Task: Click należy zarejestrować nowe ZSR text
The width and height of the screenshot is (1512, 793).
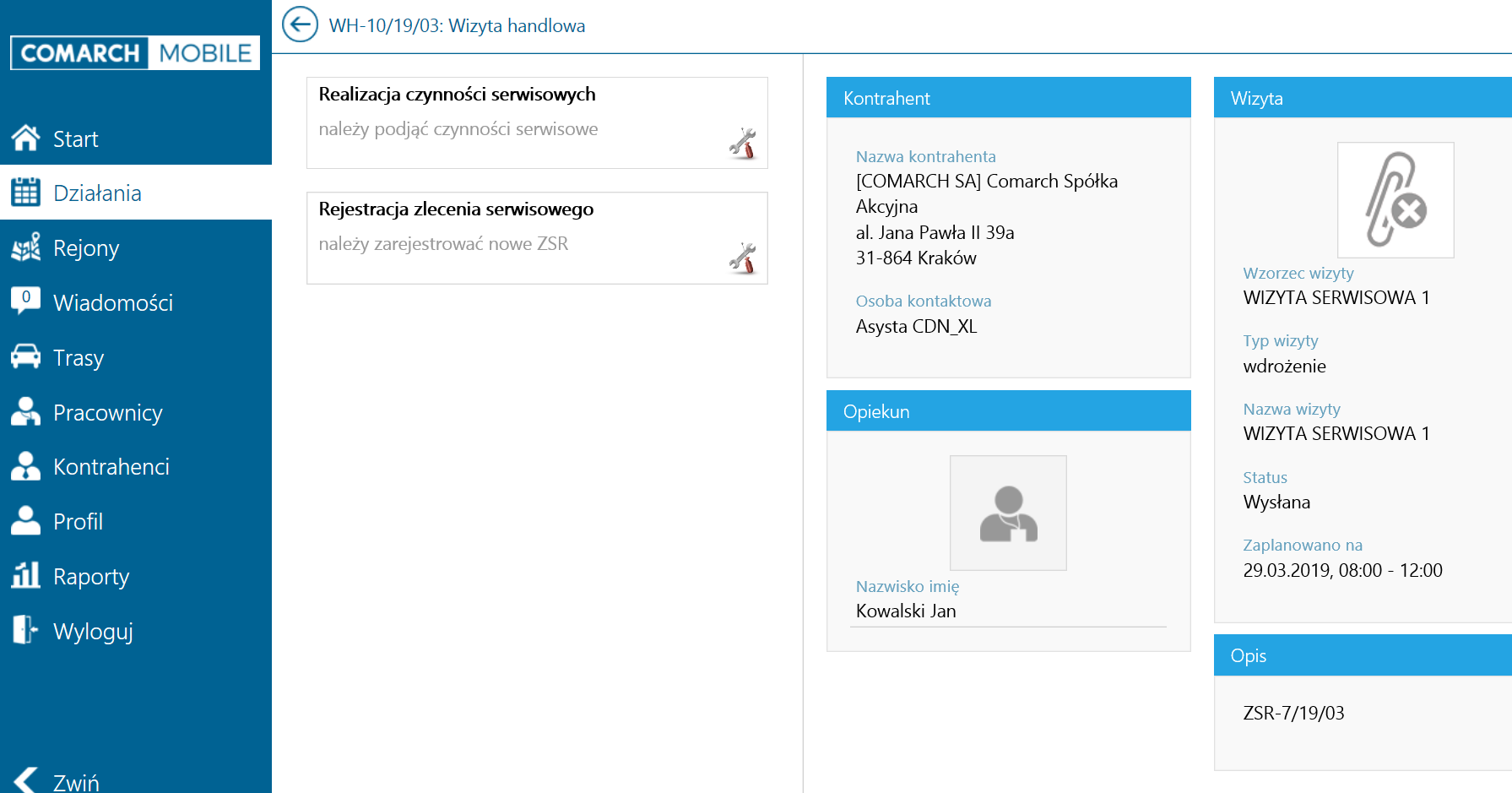Action: click(443, 243)
